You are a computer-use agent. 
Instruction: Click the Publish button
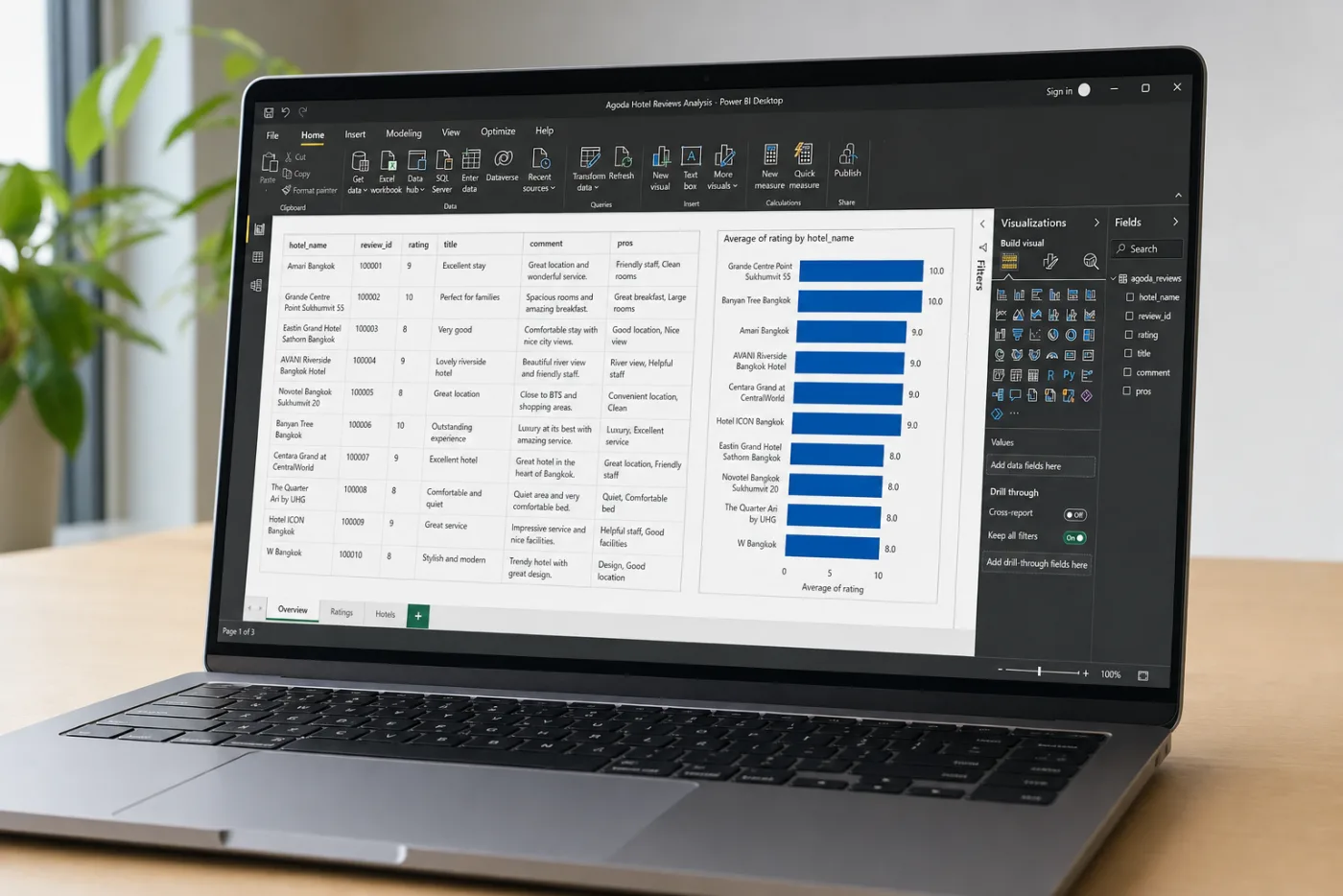pyautogui.click(x=847, y=161)
